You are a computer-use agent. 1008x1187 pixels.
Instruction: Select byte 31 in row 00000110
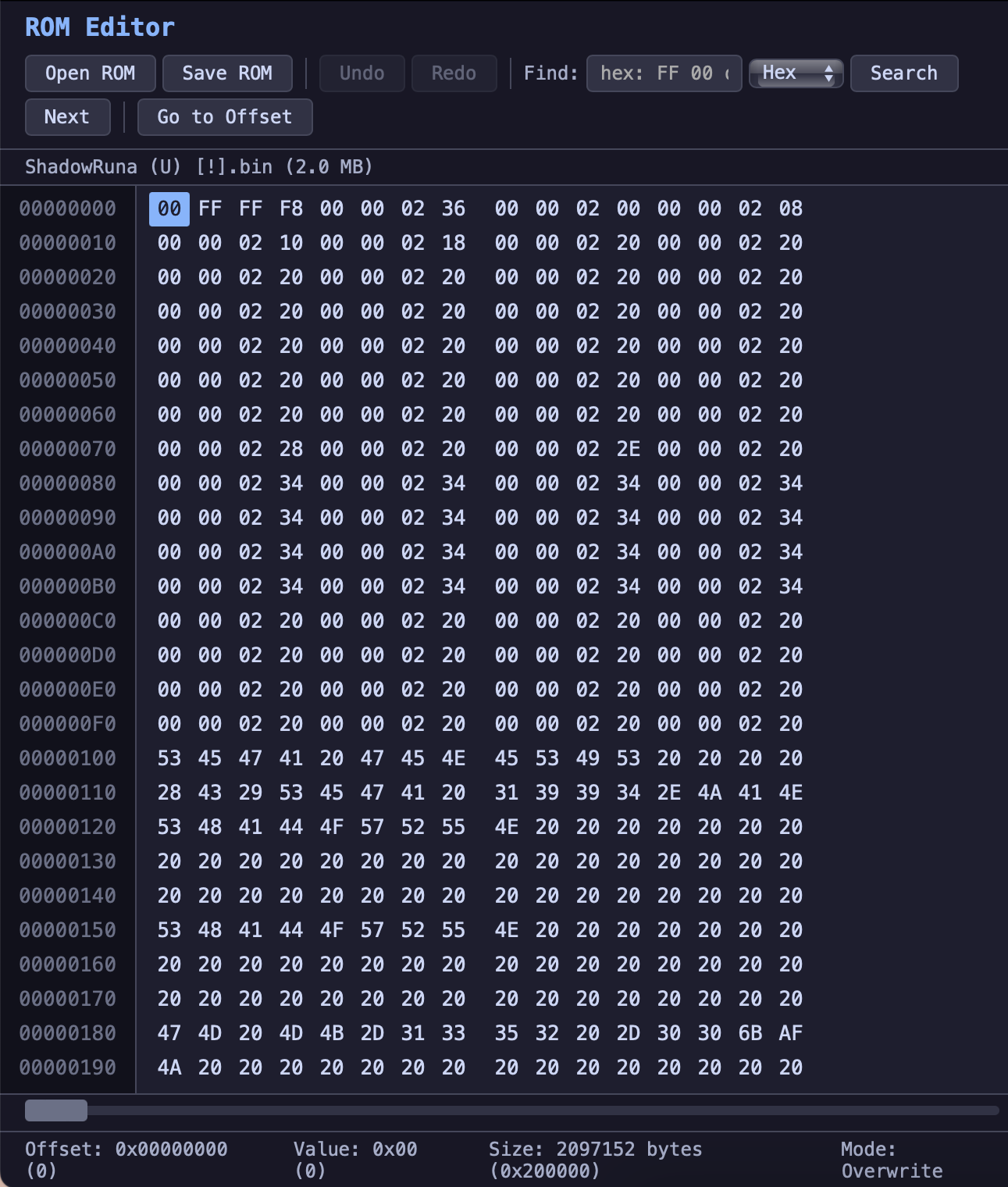[507, 793]
